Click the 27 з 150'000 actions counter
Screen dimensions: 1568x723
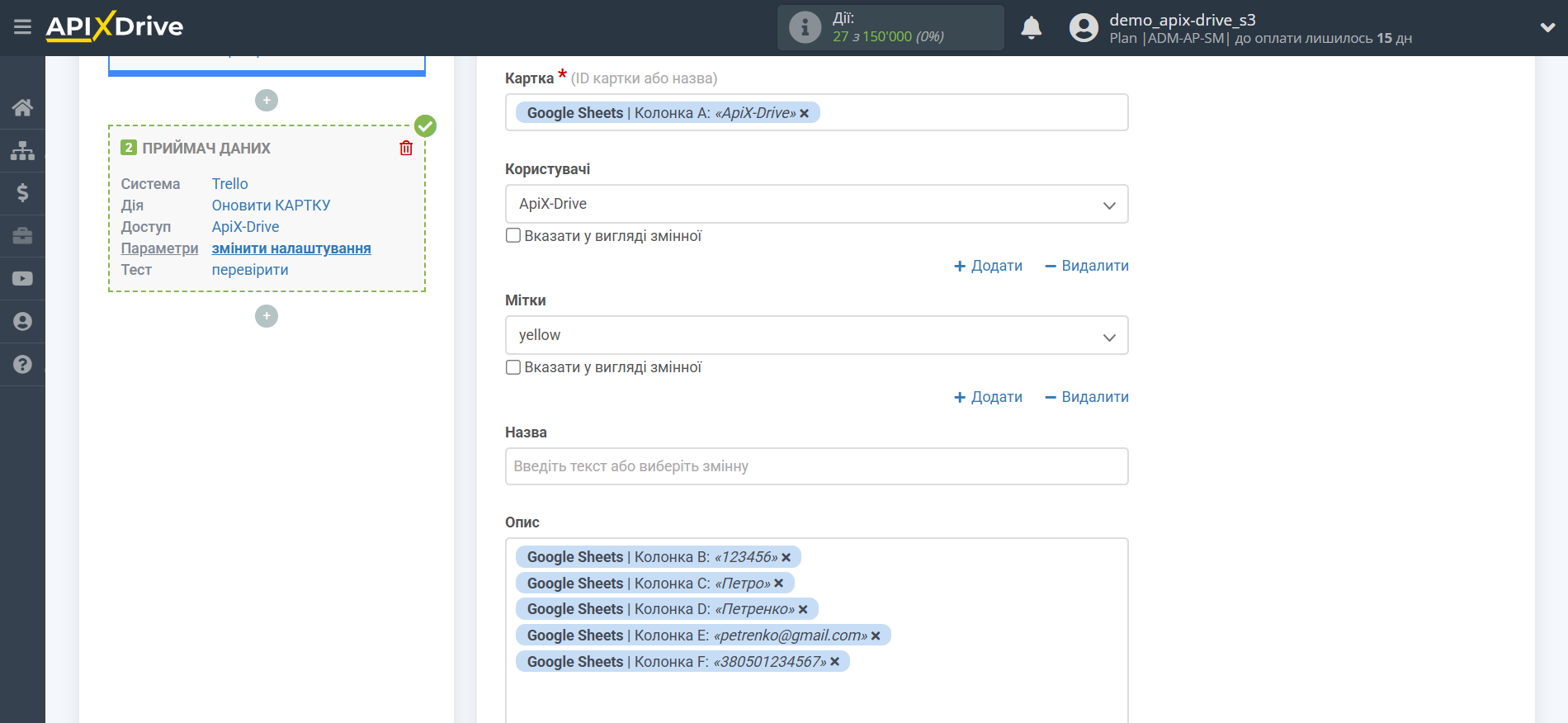[888, 36]
